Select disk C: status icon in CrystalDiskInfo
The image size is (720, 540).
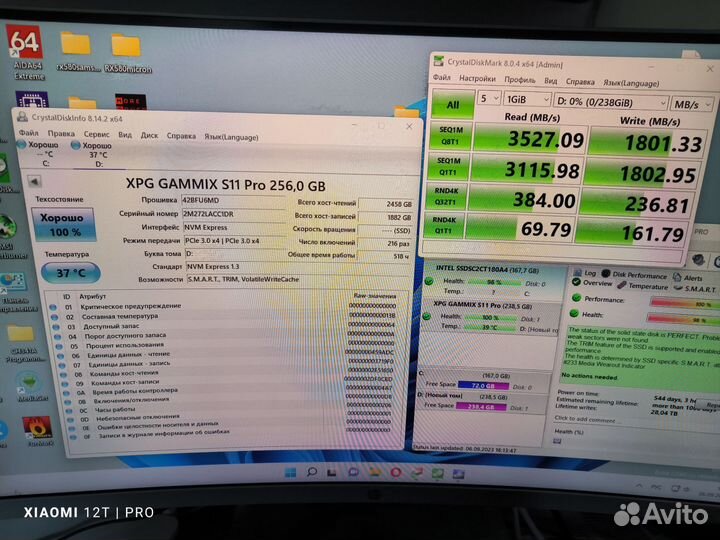tap(21, 145)
